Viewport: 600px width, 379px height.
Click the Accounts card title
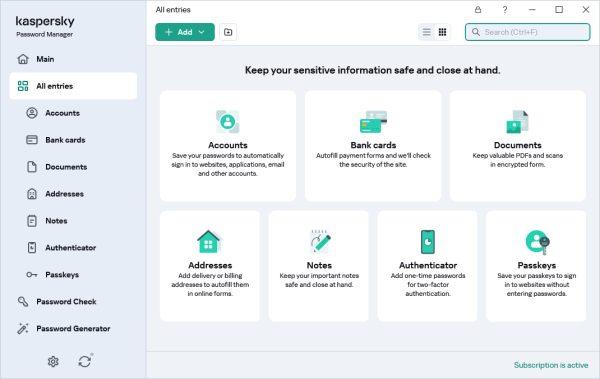(228, 145)
